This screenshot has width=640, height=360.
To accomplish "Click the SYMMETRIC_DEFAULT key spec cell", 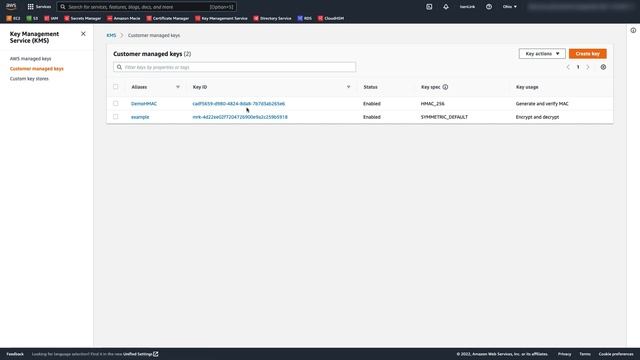I will (444, 117).
